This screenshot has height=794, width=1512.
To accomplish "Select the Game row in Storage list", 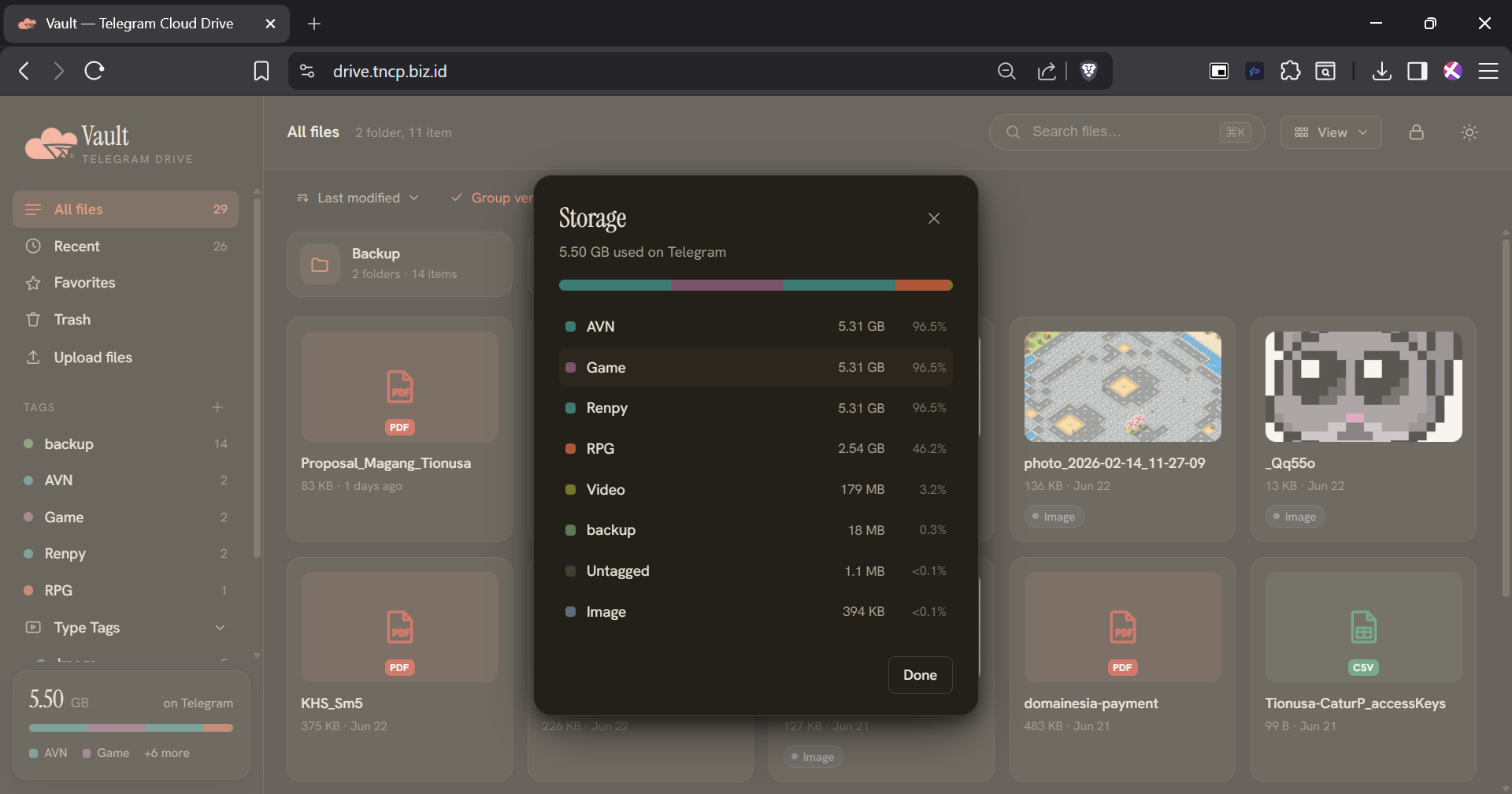I will pos(755,367).
